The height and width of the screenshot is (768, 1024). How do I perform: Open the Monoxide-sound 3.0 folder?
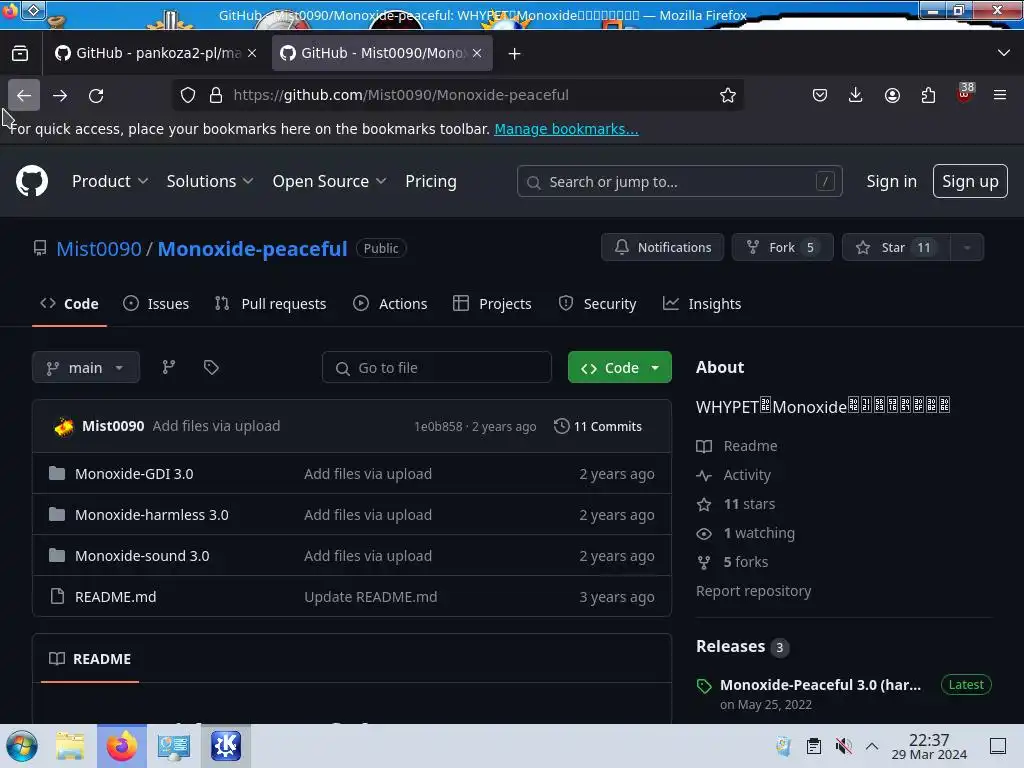142,556
